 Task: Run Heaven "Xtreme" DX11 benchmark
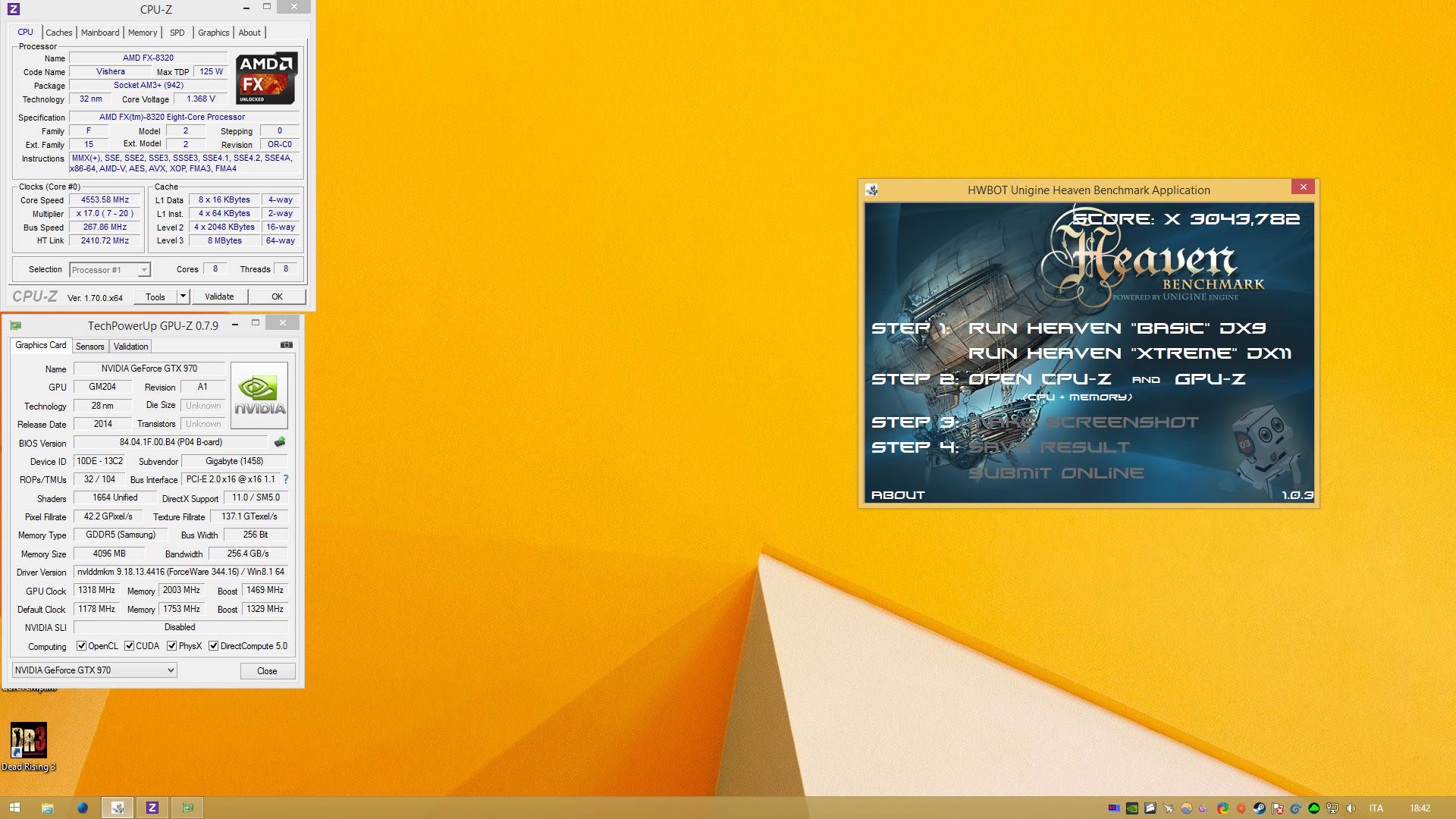(1130, 353)
